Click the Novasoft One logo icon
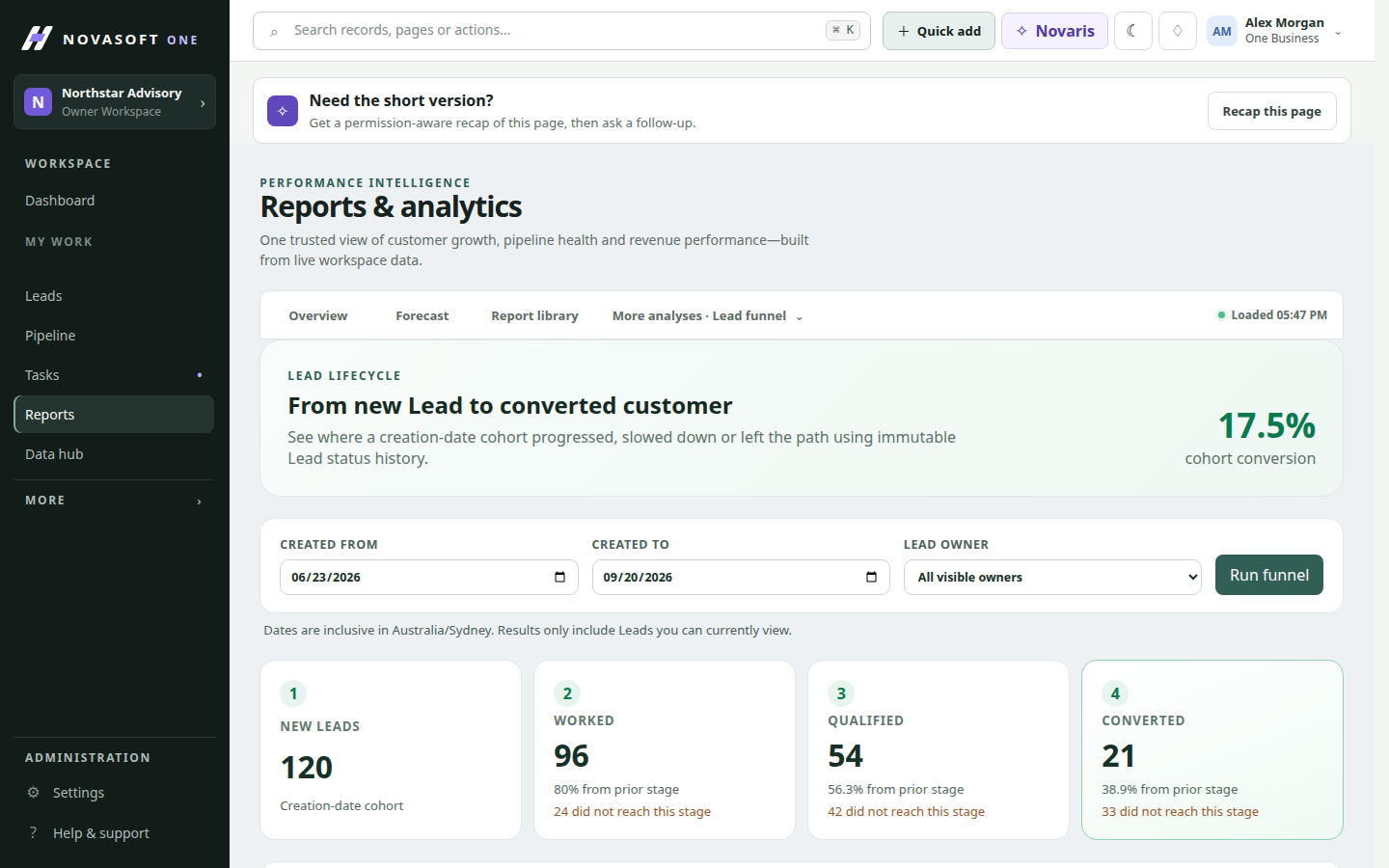The image size is (1389, 868). click(37, 39)
